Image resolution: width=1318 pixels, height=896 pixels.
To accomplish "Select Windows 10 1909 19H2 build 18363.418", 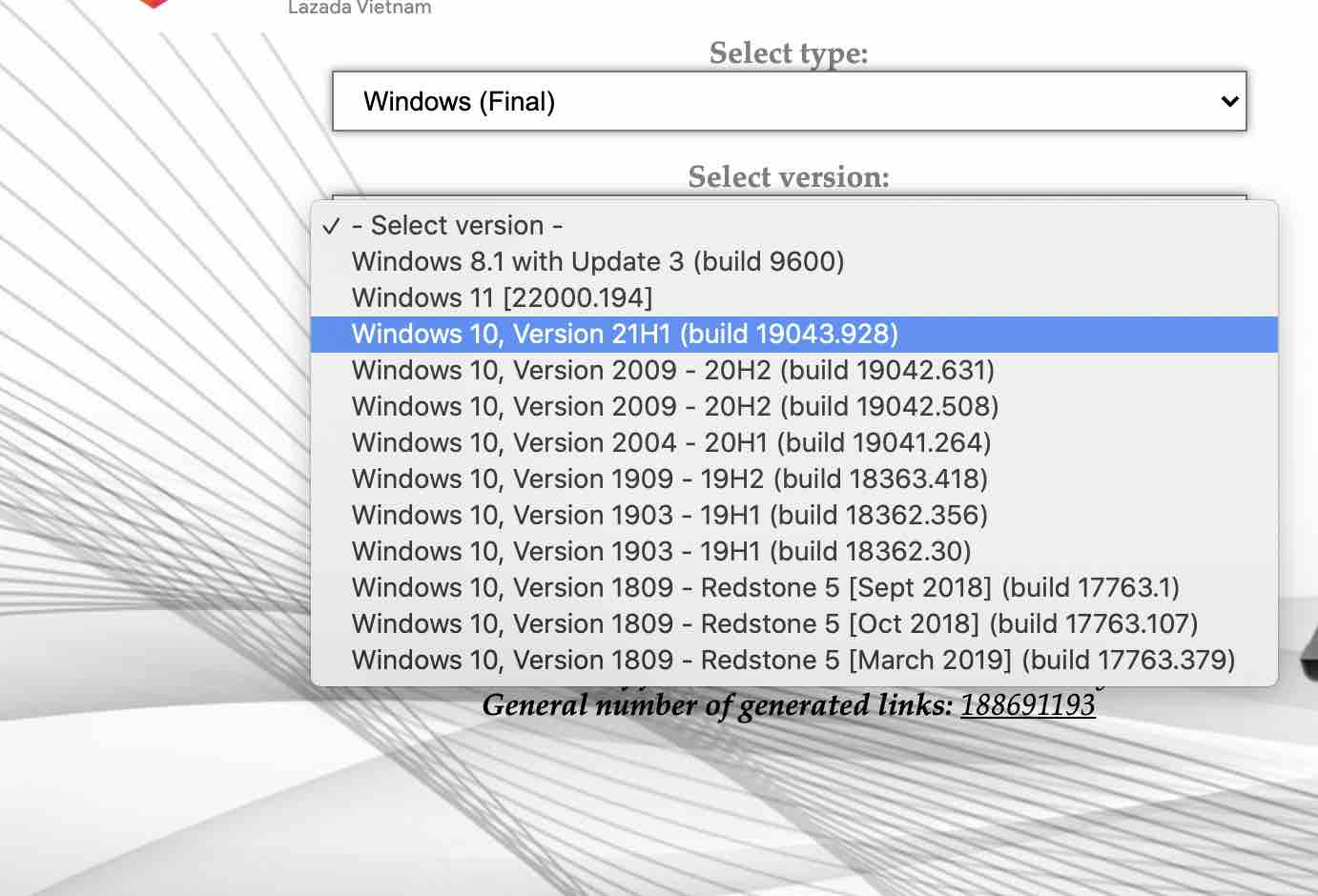I will point(669,479).
